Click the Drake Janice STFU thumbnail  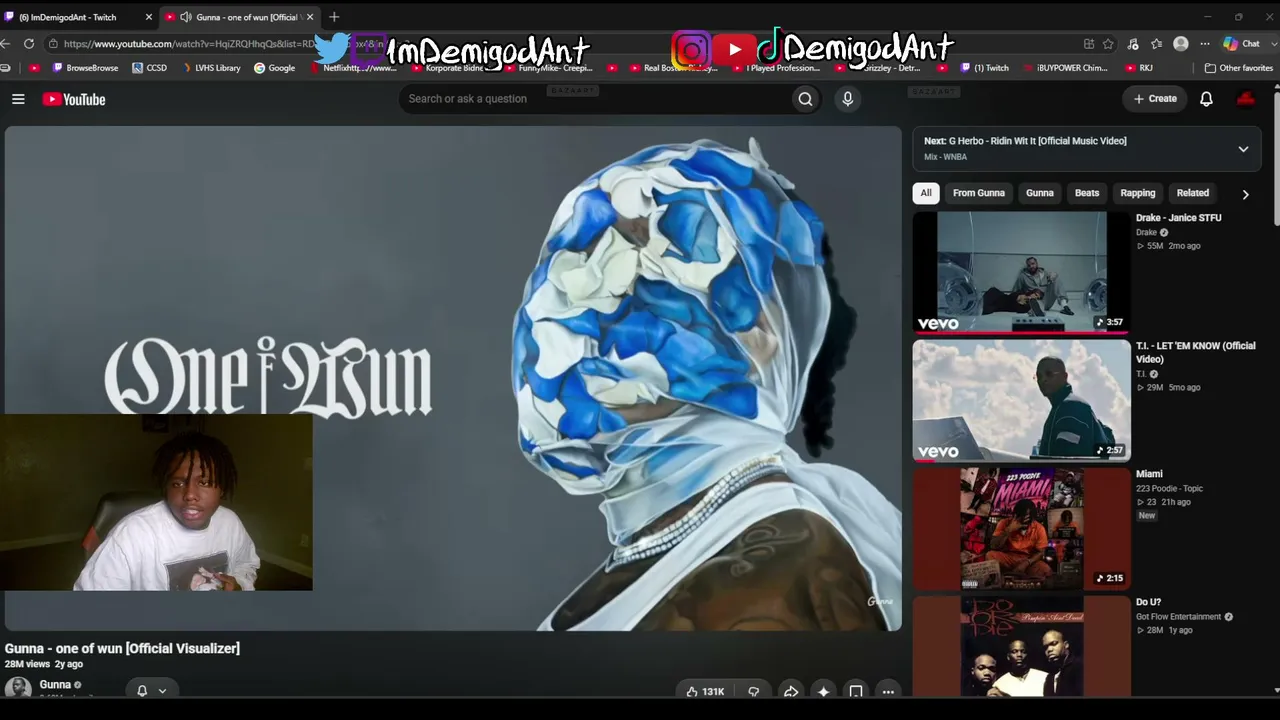(1021, 271)
